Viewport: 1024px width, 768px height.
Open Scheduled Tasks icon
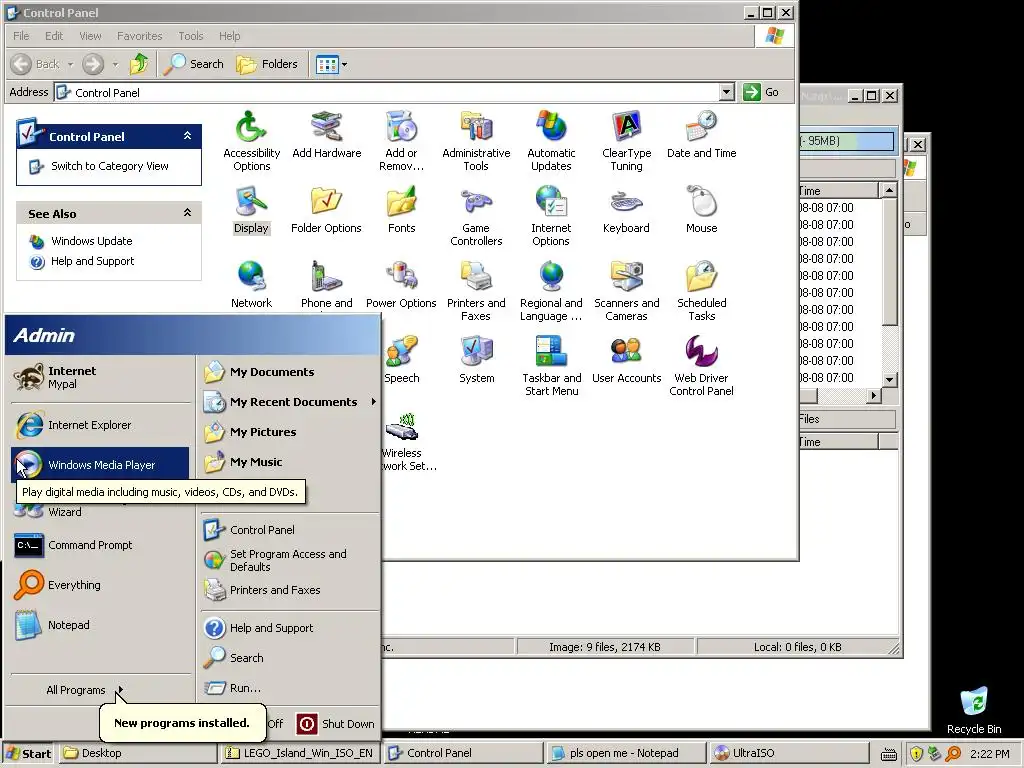point(701,291)
